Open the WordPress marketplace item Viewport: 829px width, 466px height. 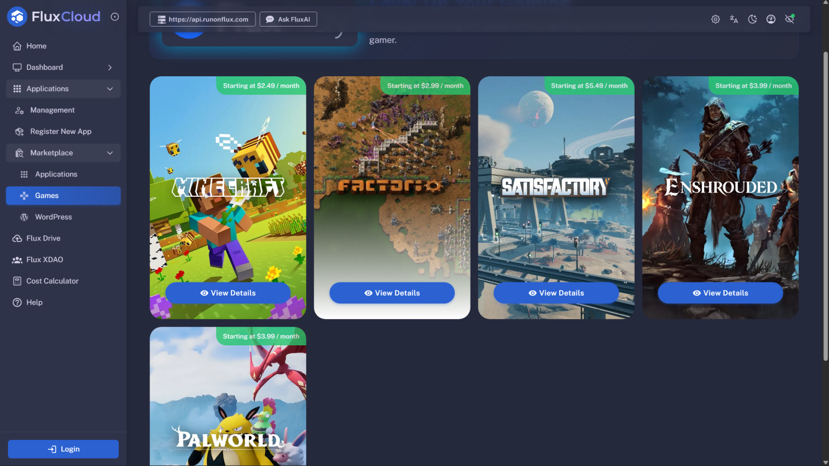[x=63, y=217]
